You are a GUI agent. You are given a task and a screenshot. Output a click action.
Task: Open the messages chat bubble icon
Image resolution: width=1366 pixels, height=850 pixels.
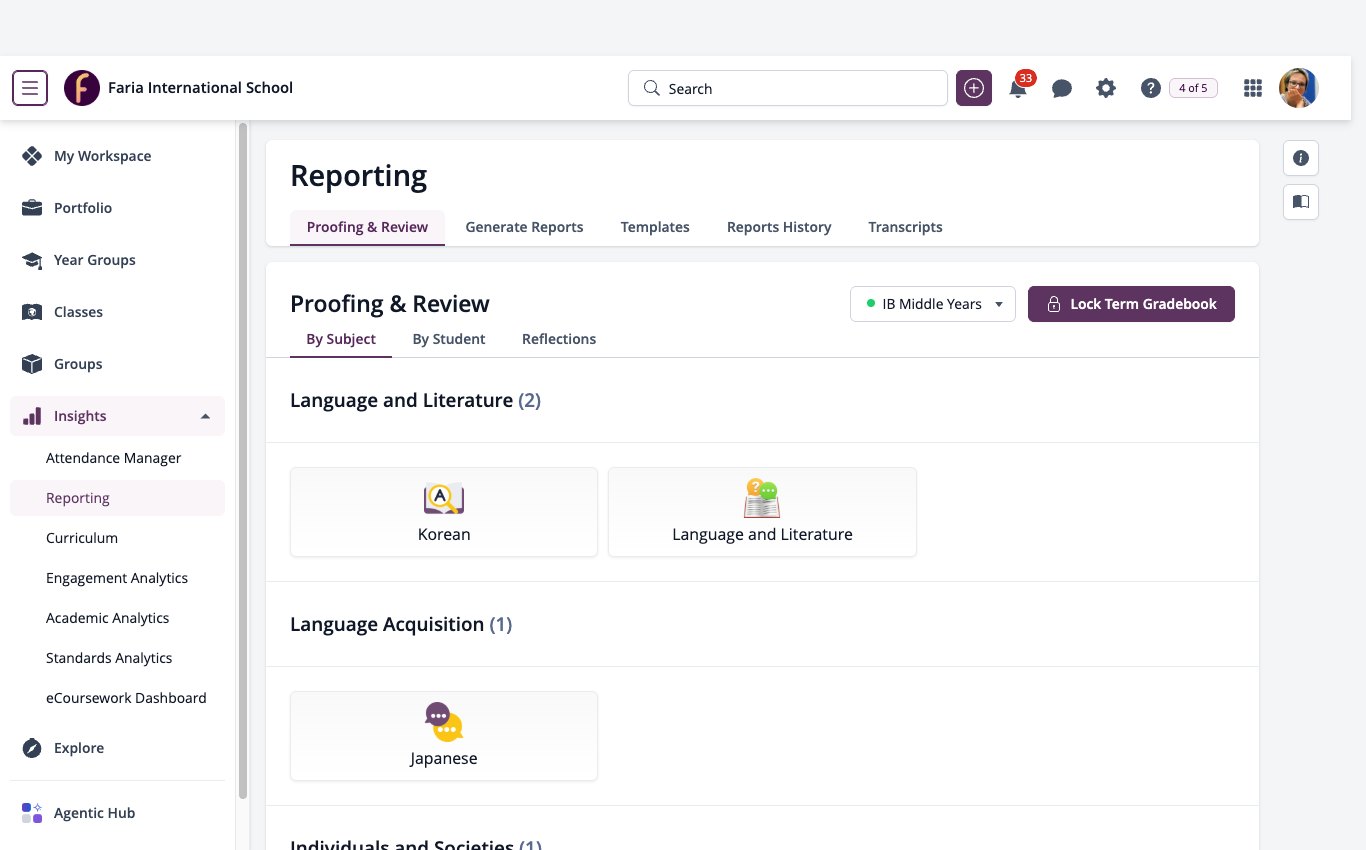(1062, 89)
